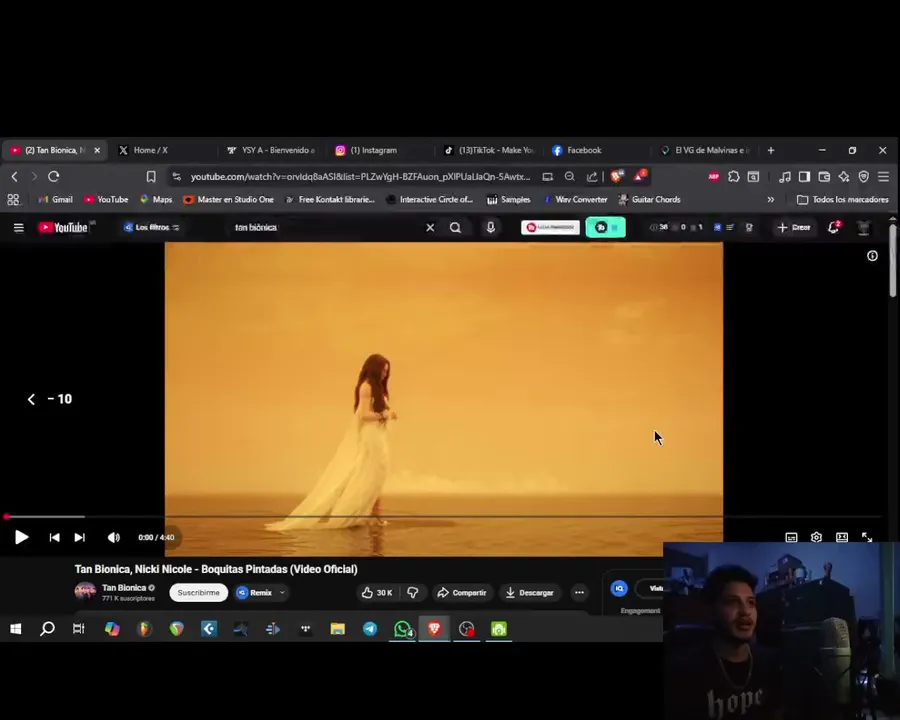
Task: Open WhatsApp from the taskbar
Action: (x=402, y=629)
